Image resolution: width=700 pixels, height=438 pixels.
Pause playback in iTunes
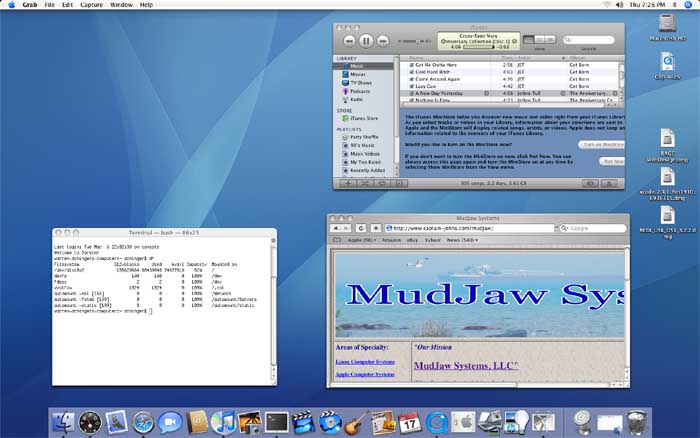tap(367, 41)
